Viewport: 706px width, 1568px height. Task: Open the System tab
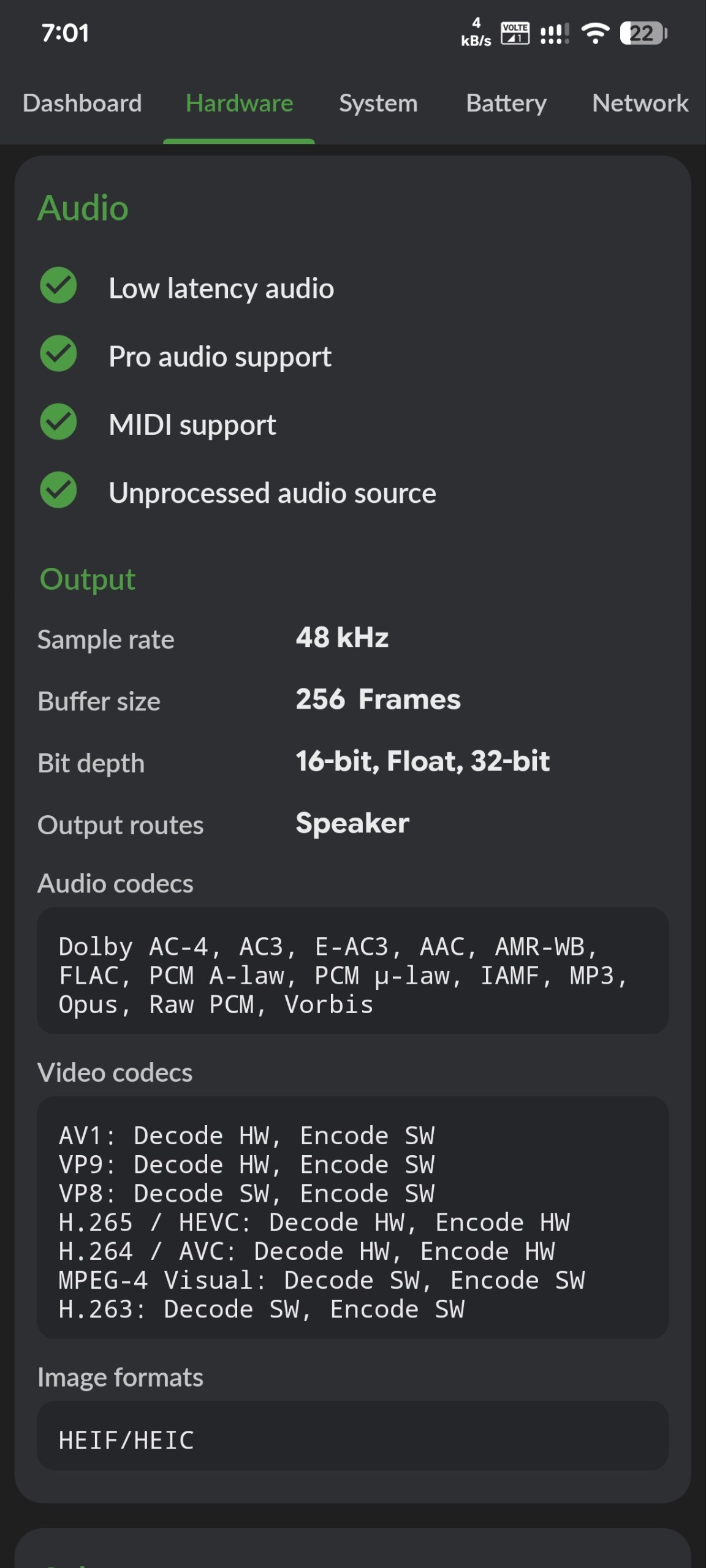(378, 103)
